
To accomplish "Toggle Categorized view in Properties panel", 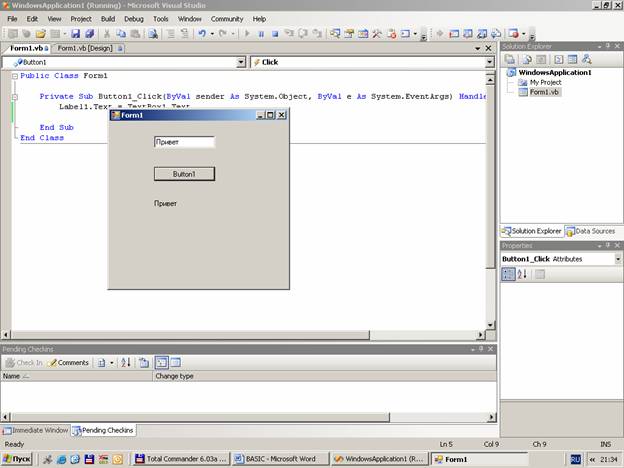I will tap(508, 274).
